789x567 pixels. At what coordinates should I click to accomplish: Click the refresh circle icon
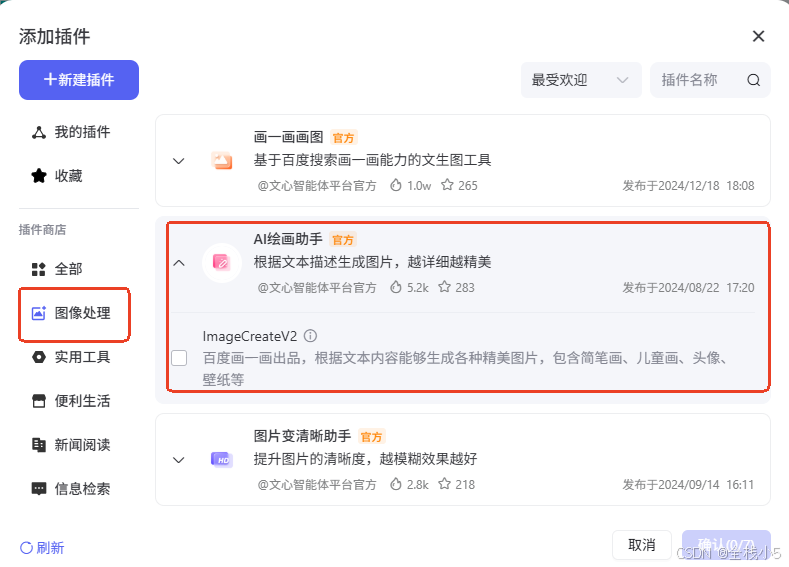pyautogui.click(x=26, y=548)
